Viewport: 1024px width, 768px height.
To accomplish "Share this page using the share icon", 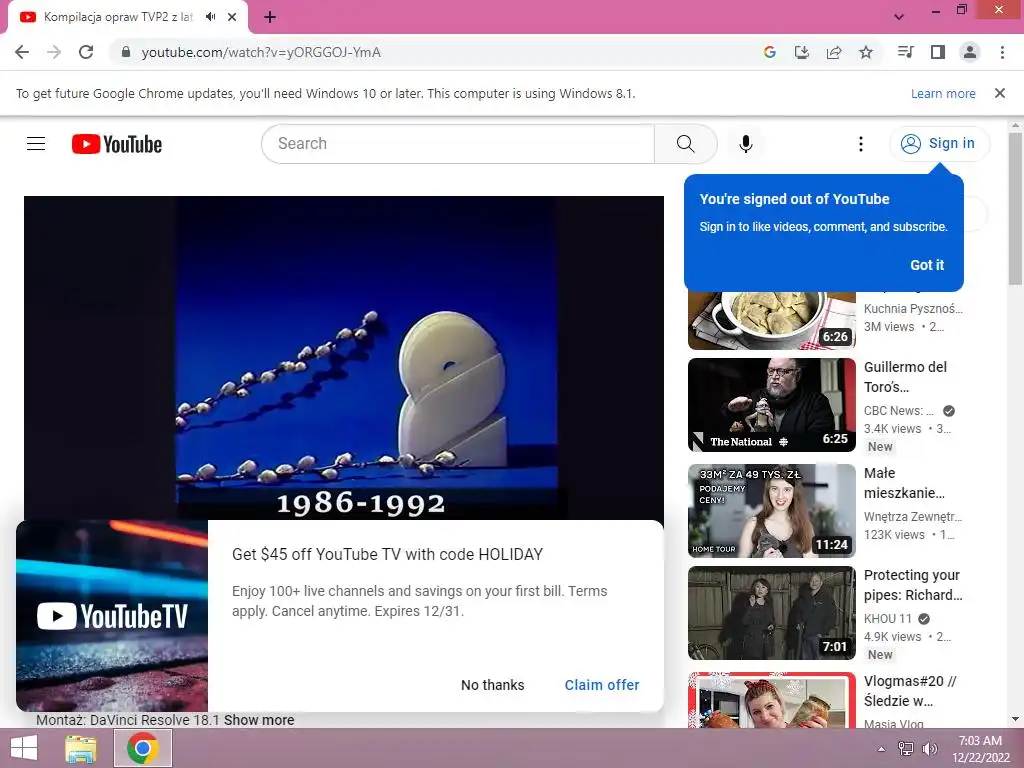I will (834, 52).
